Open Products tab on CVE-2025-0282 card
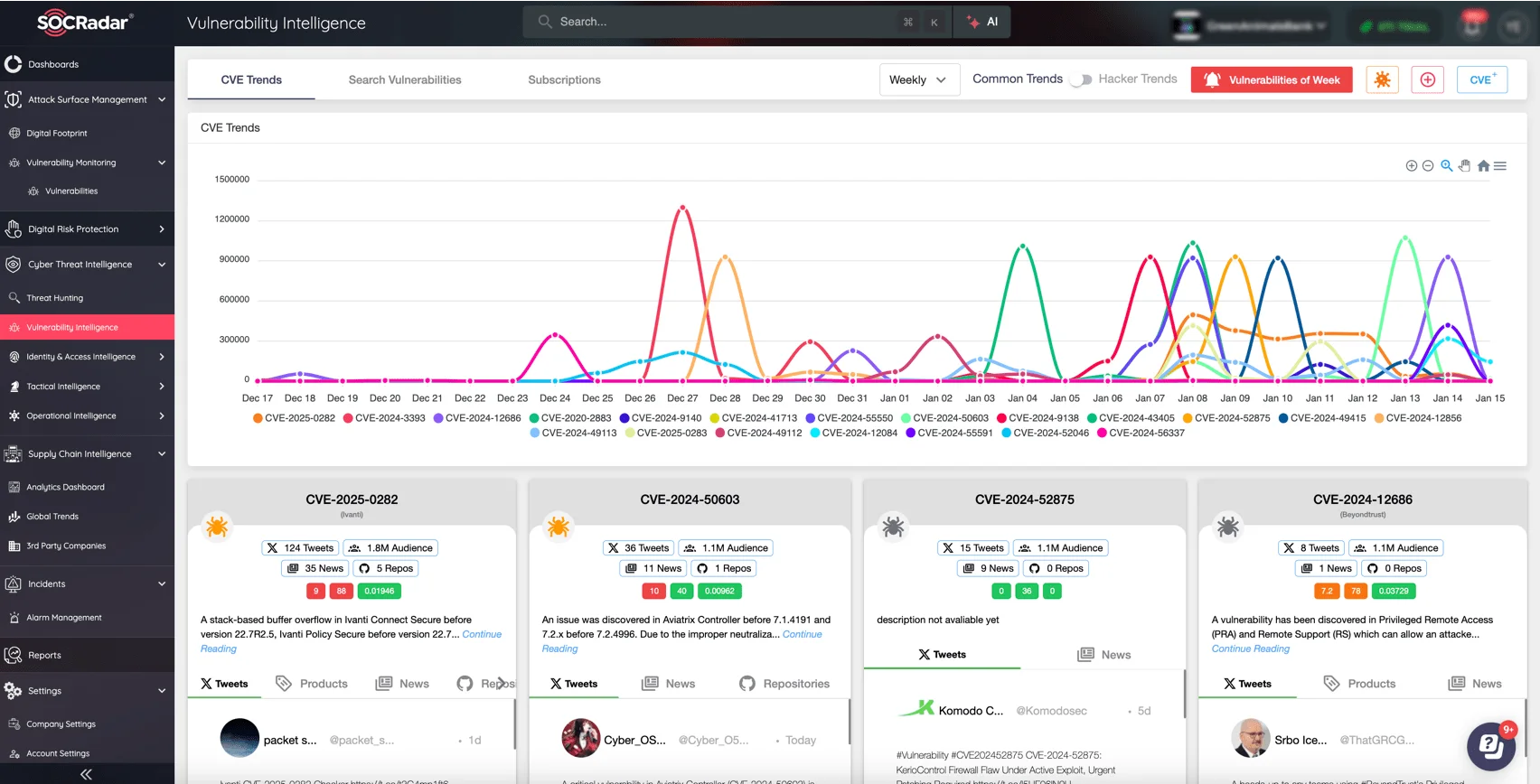Image resolution: width=1540 pixels, height=784 pixels. coord(312,684)
